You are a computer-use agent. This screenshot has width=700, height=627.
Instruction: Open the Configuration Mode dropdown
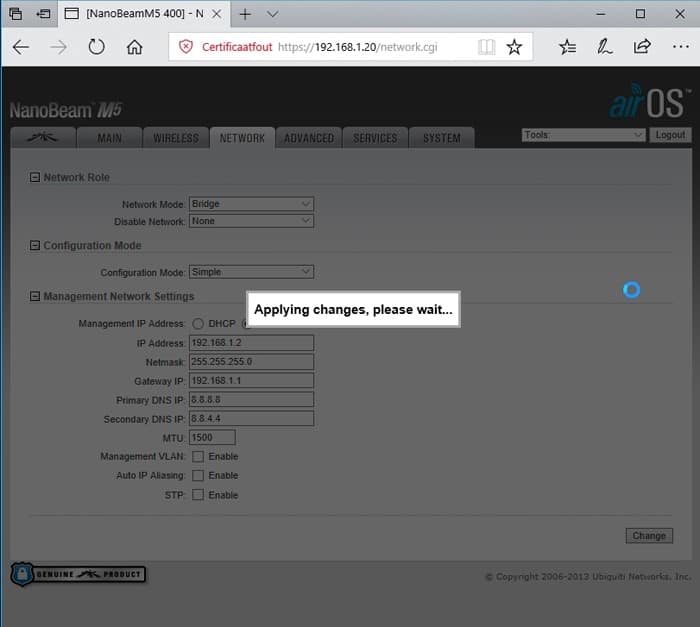tap(251, 272)
